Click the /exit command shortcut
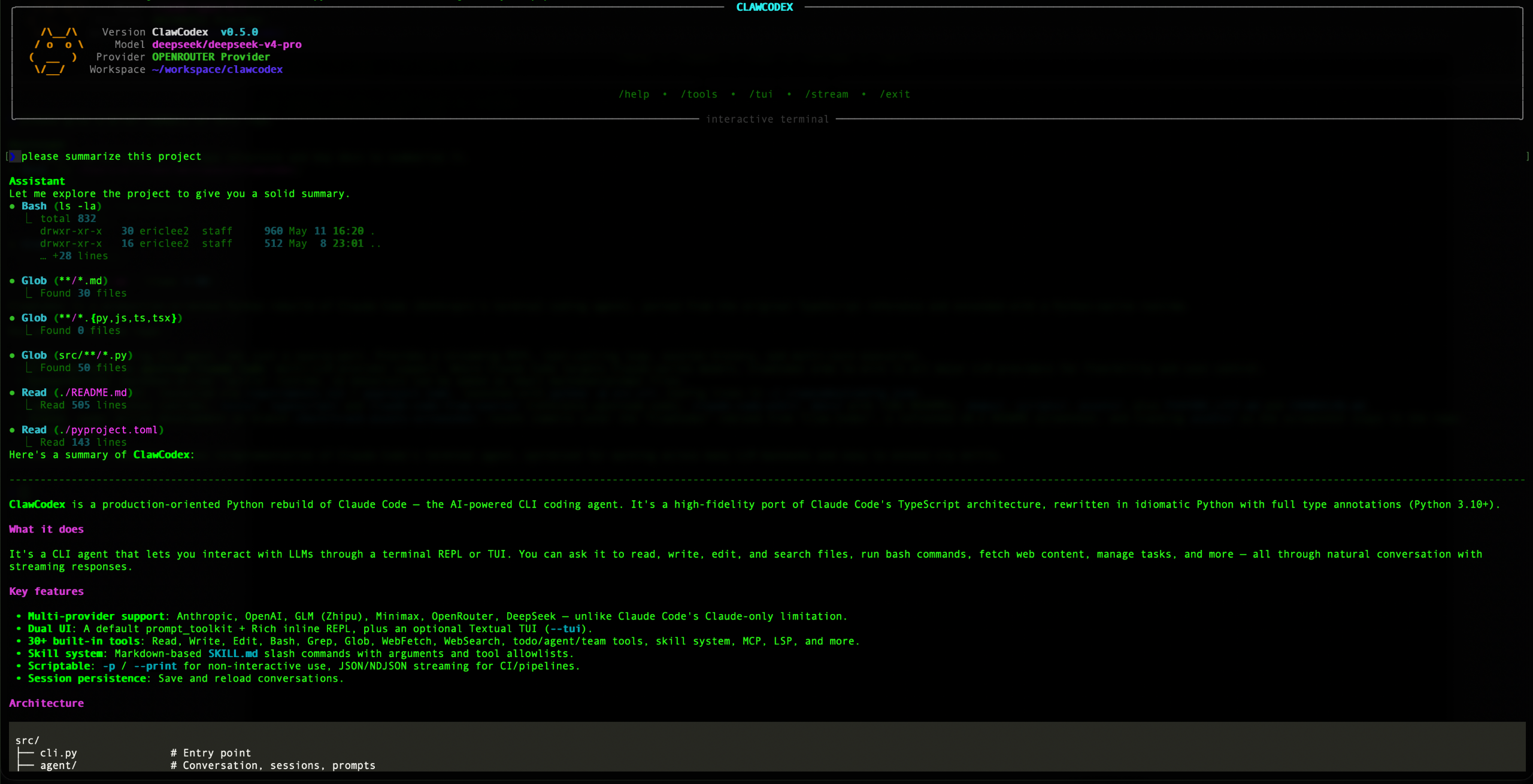This screenshot has width=1533, height=784. click(x=895, y=94)
